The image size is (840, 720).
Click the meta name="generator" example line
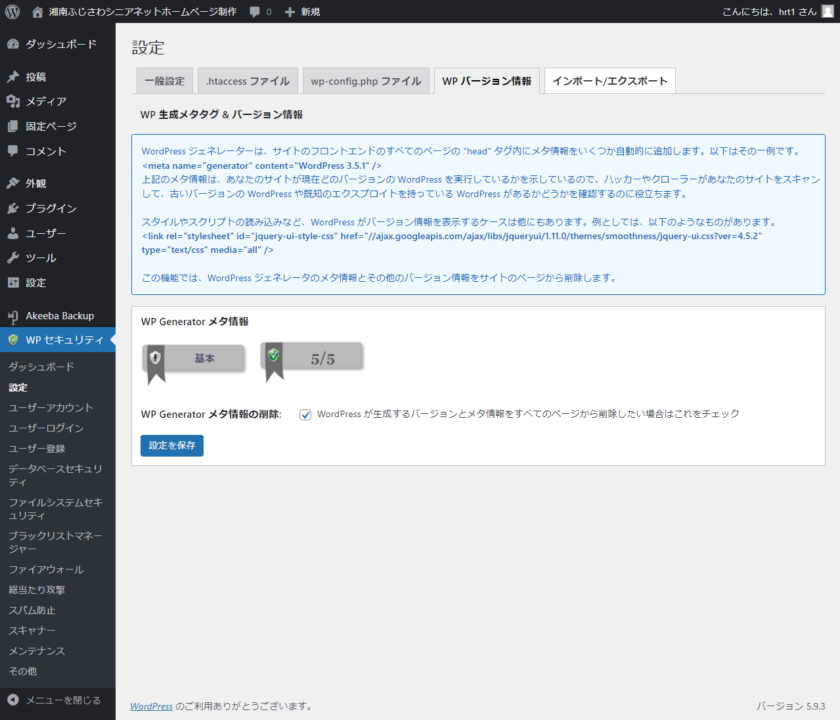[x=261, y=166]
